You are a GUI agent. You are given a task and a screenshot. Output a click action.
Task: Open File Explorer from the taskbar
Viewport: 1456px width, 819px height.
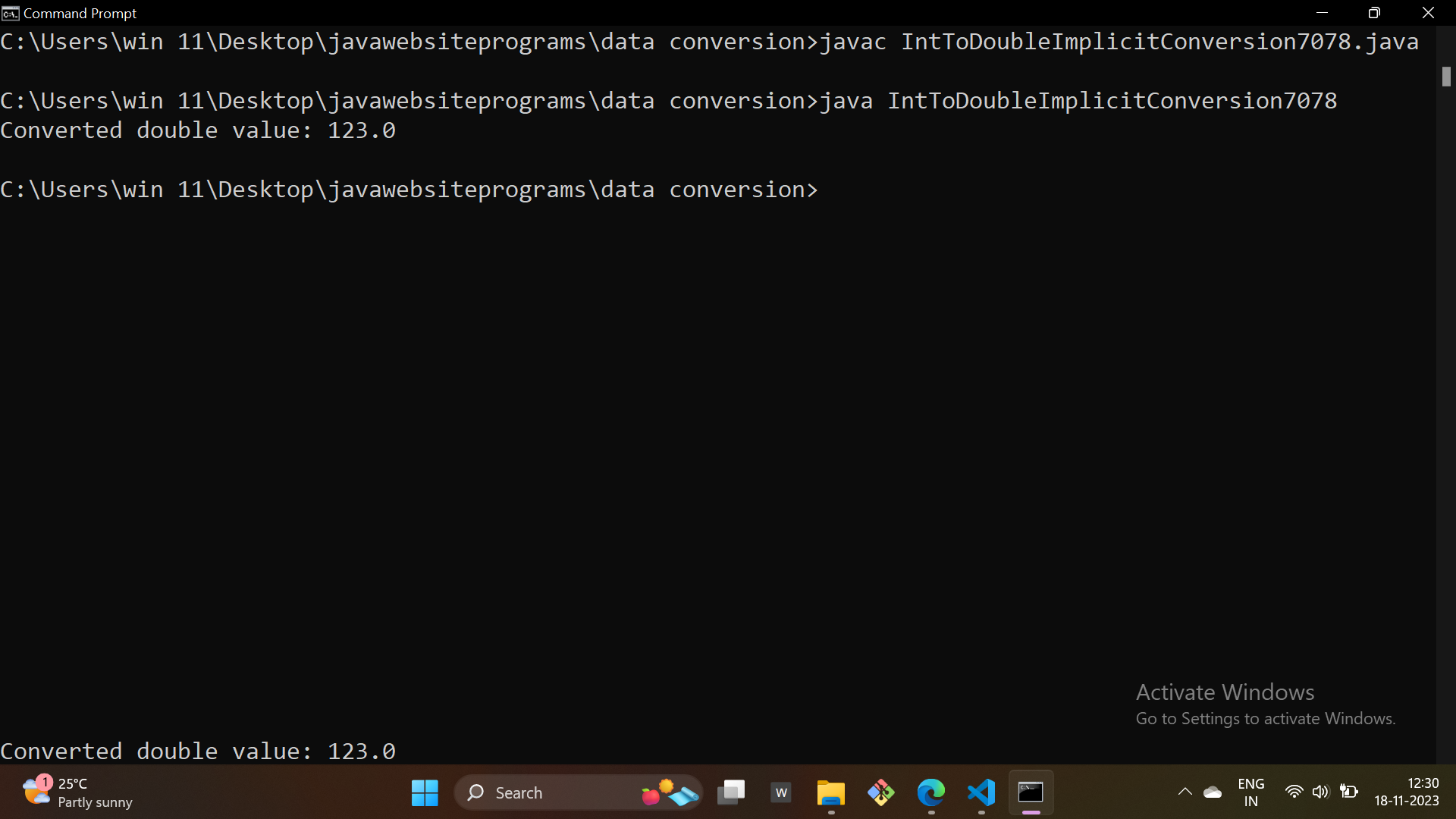[830, 792]
